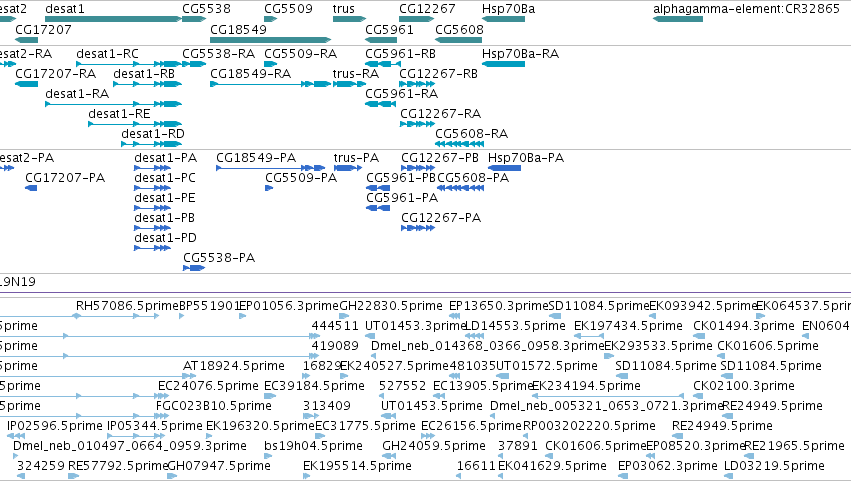Click the CG5961-RA transcript label
The image size is (851, 481).
pos(402,94)
